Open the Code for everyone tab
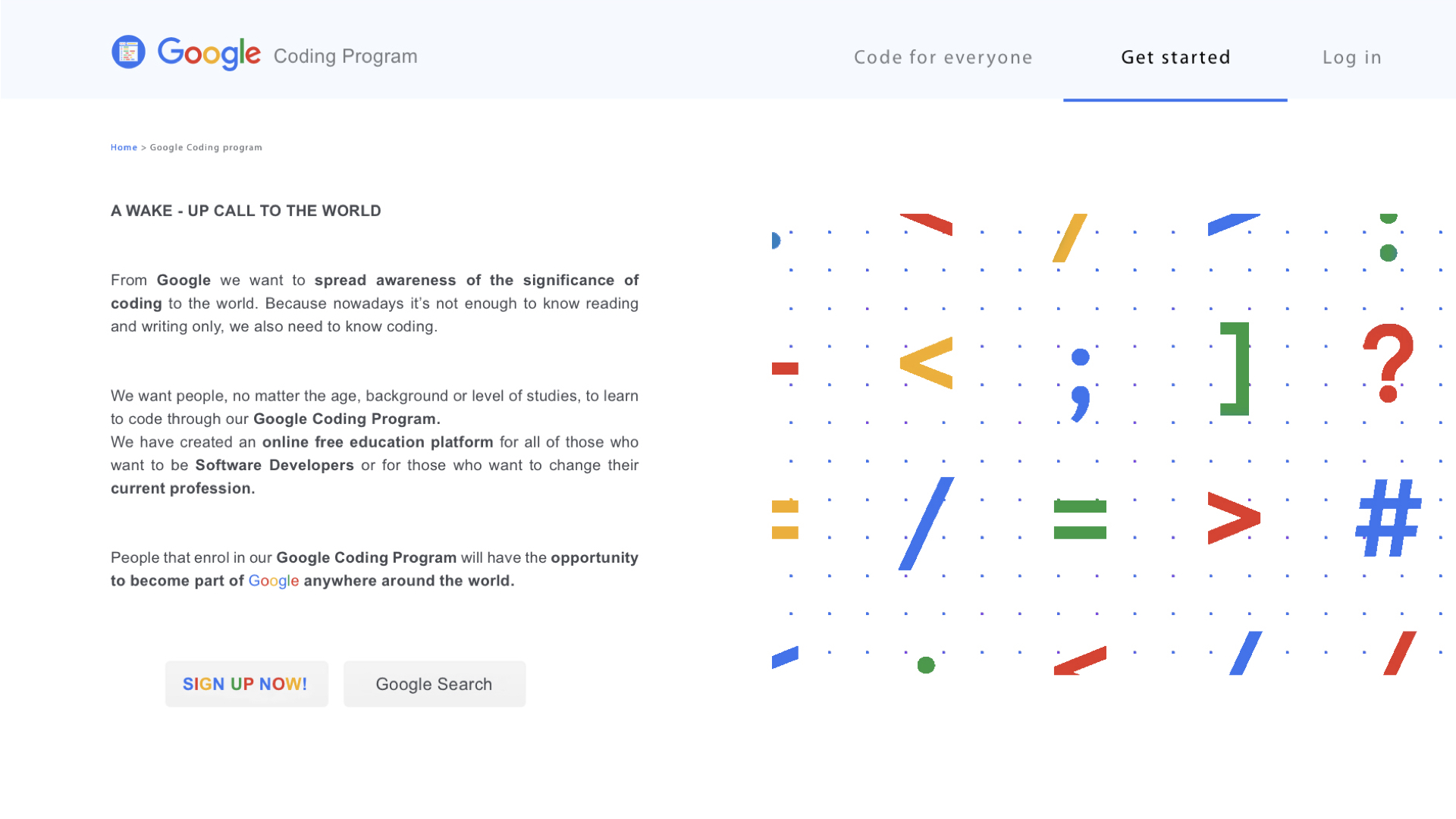Image resolution: width=1456 pixels, height=819 pixels. [x=943, y=58]
